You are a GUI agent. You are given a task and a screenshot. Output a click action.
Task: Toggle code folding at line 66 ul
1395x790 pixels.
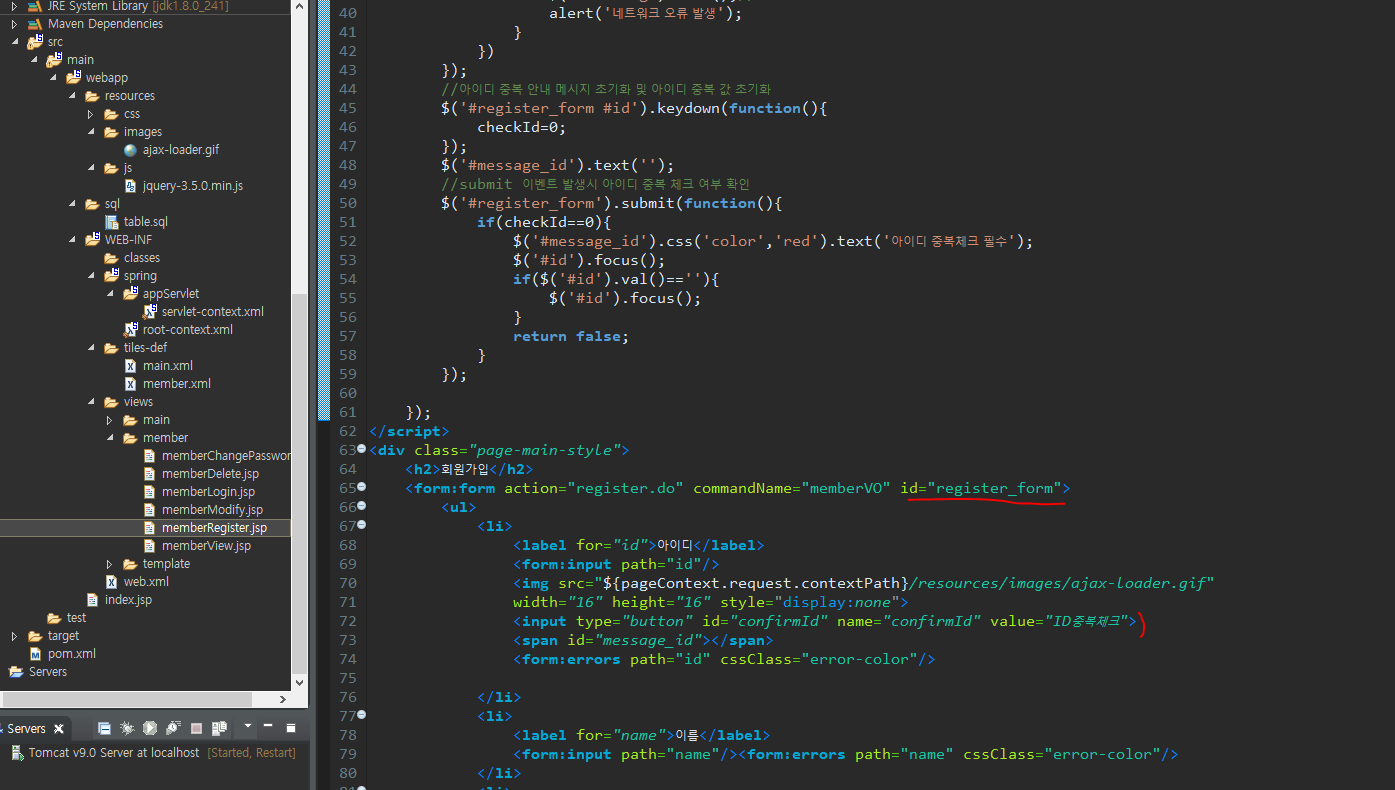362,506
